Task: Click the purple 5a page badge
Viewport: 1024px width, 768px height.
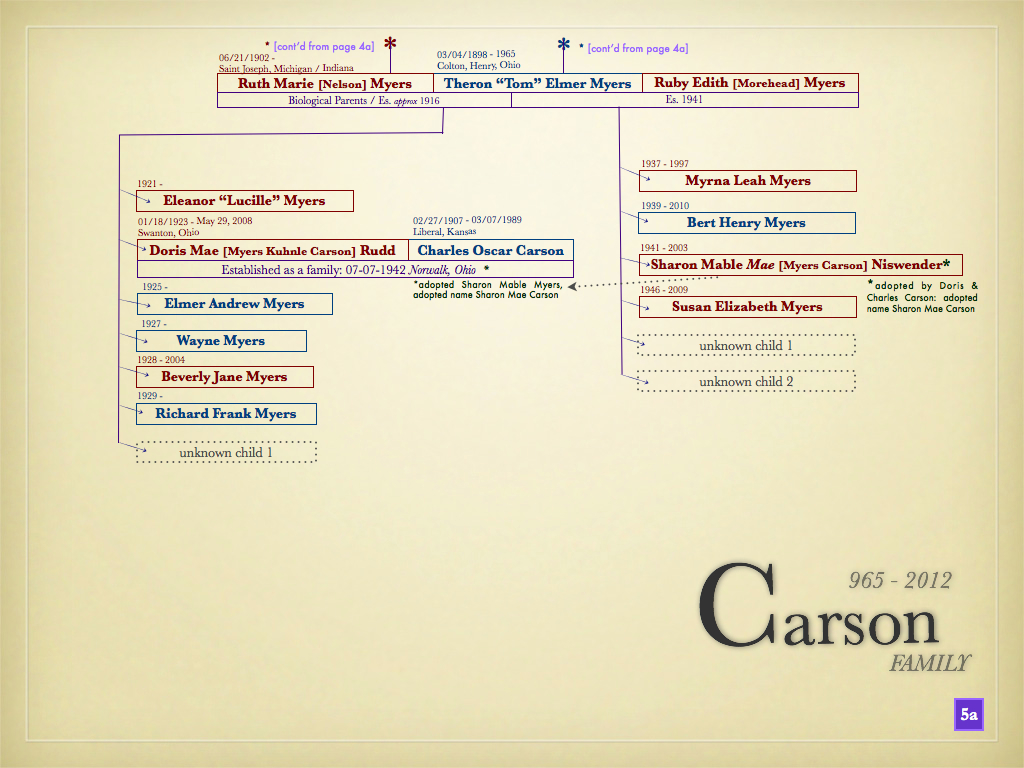Action: coord(968,714)
